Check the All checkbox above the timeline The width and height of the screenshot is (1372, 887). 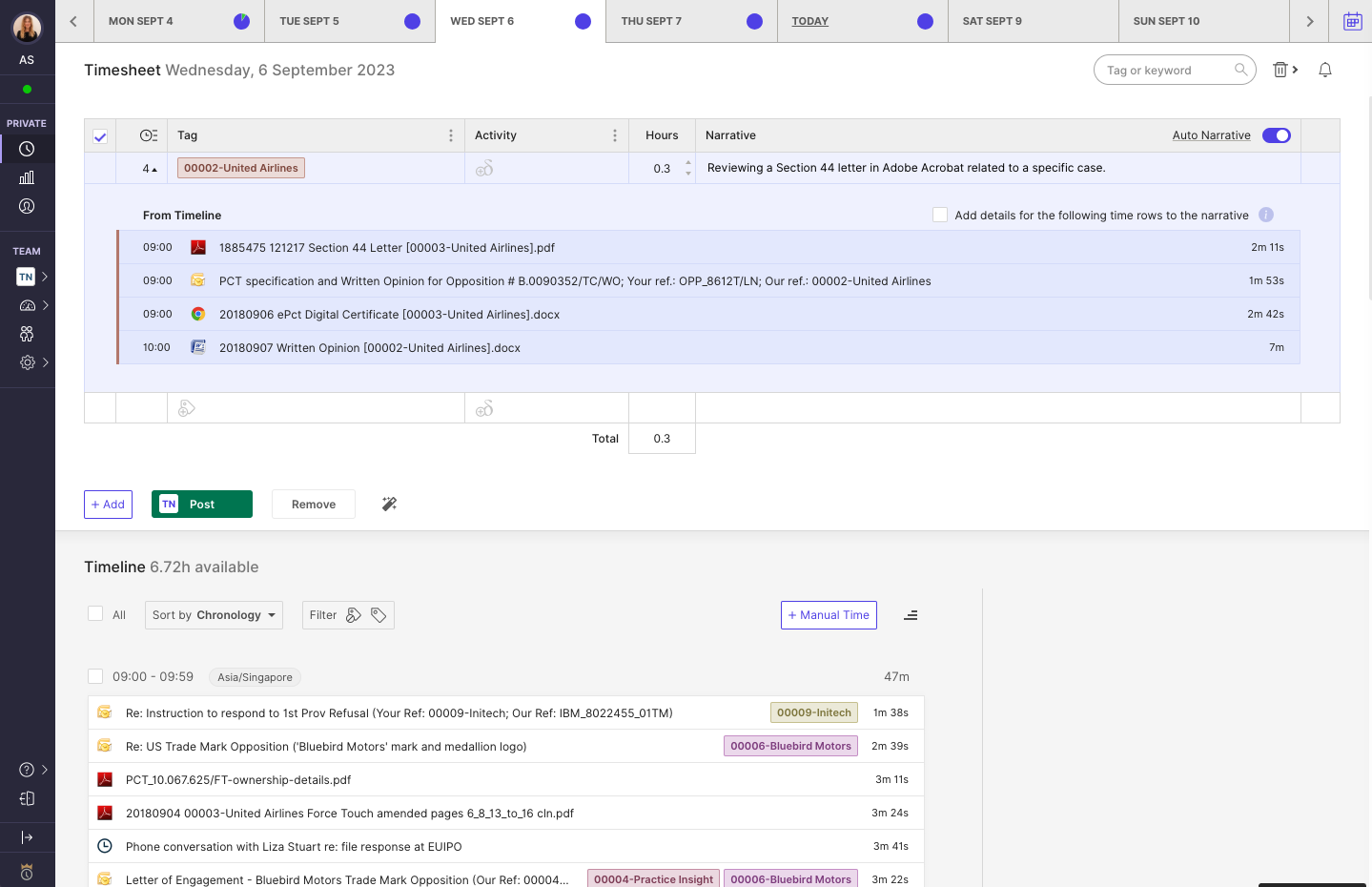pos(95,613)
